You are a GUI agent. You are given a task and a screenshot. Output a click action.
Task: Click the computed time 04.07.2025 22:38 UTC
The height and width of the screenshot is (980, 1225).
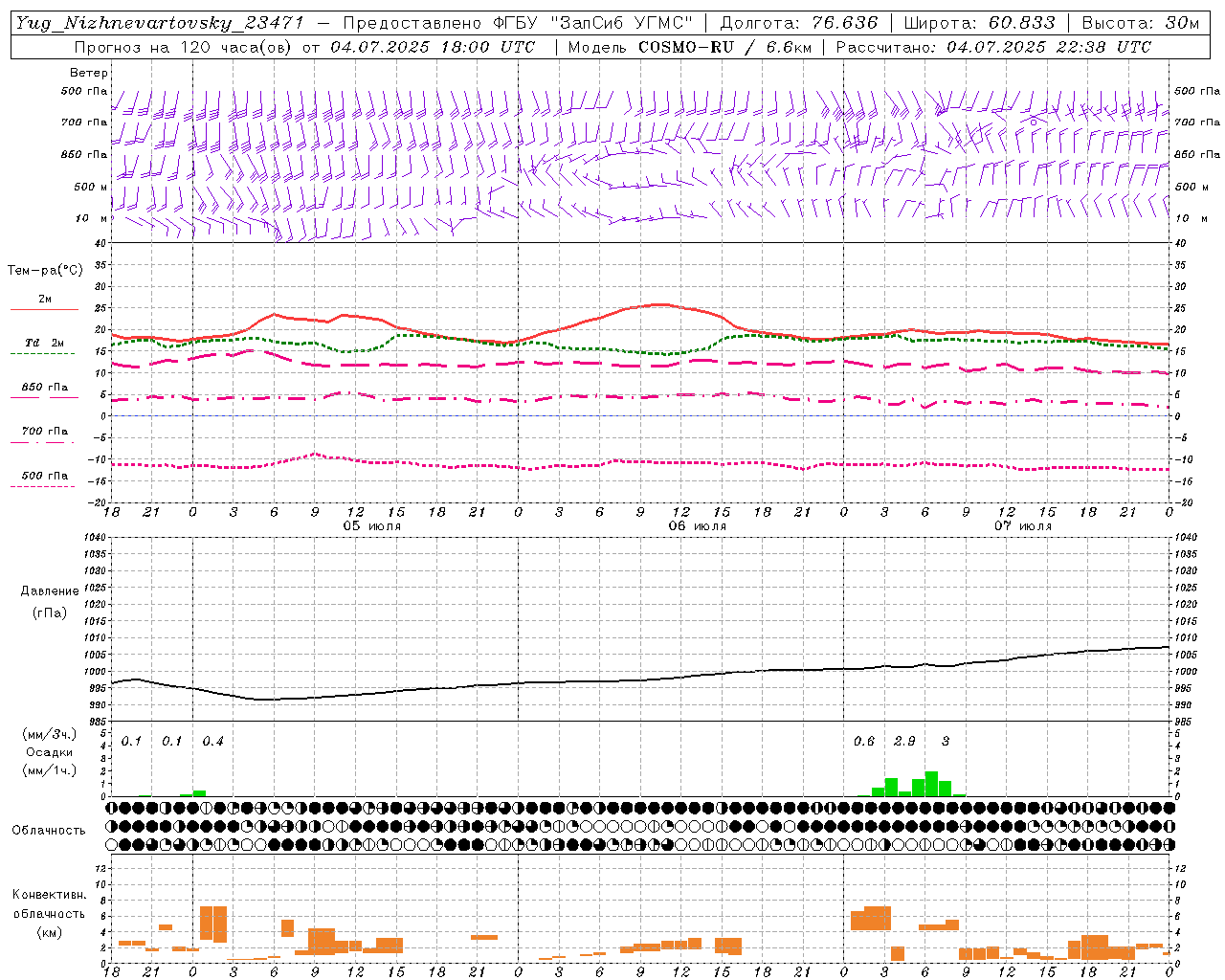[1049, 47]
